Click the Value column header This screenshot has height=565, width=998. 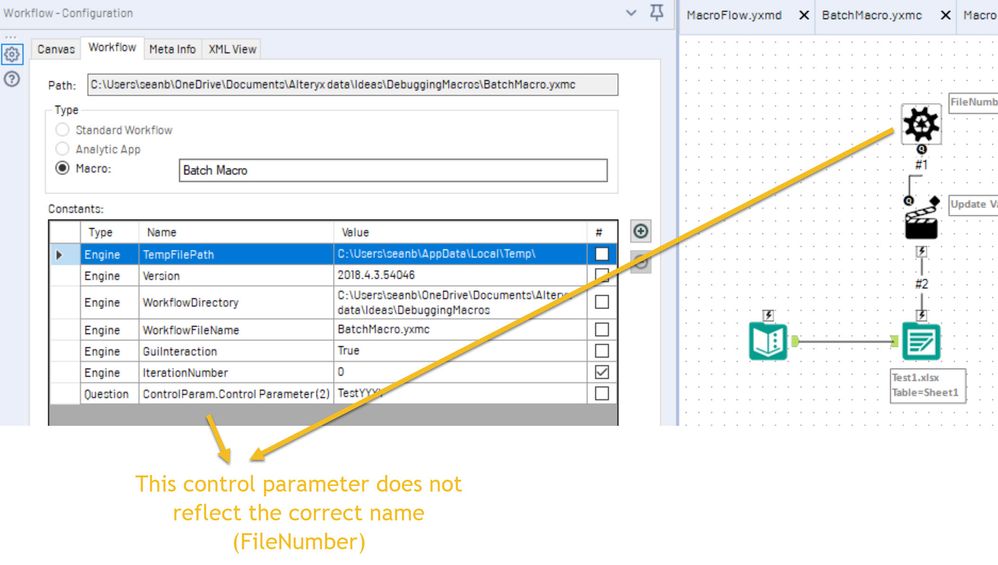click(x=460, y=232)
